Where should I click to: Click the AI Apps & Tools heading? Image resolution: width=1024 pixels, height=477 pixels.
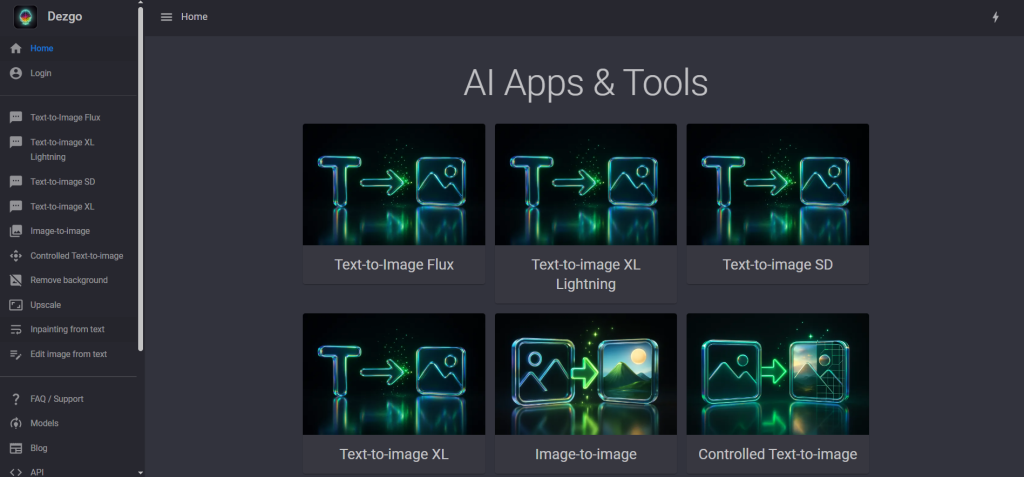586,83
